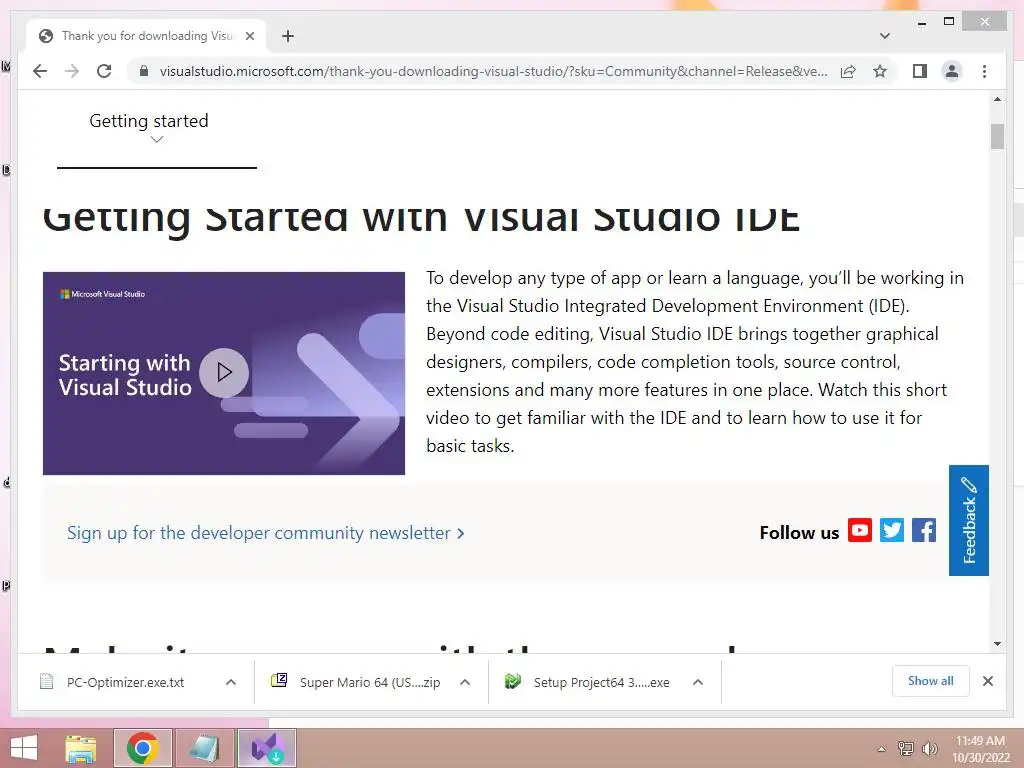The height and width of the screenshot is (768, 1024).
Task: Sign up for the developer community newsletter
Action: click(265, 533)
